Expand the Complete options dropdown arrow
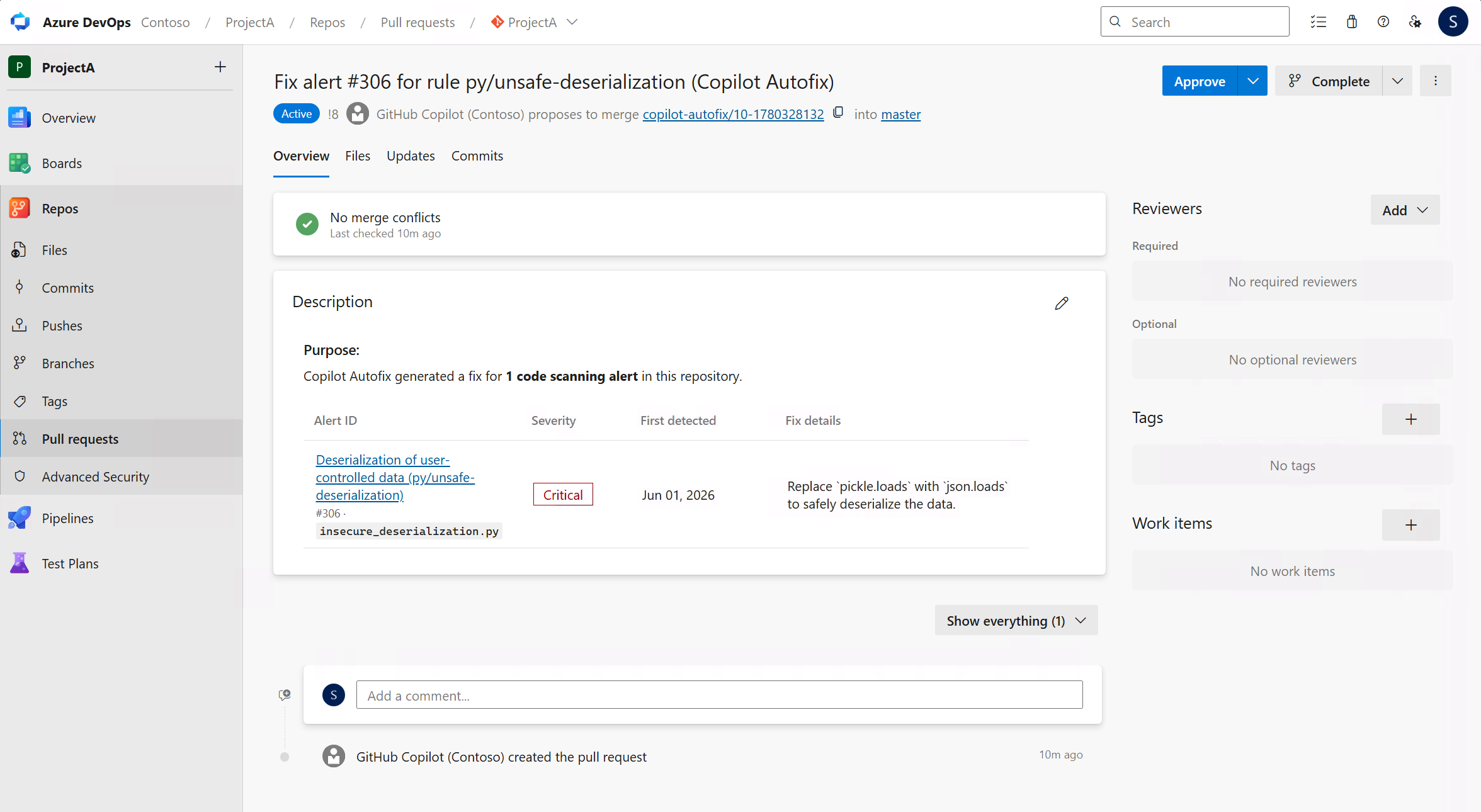This screenshot has width=1481, height=812. point(1398,81)
